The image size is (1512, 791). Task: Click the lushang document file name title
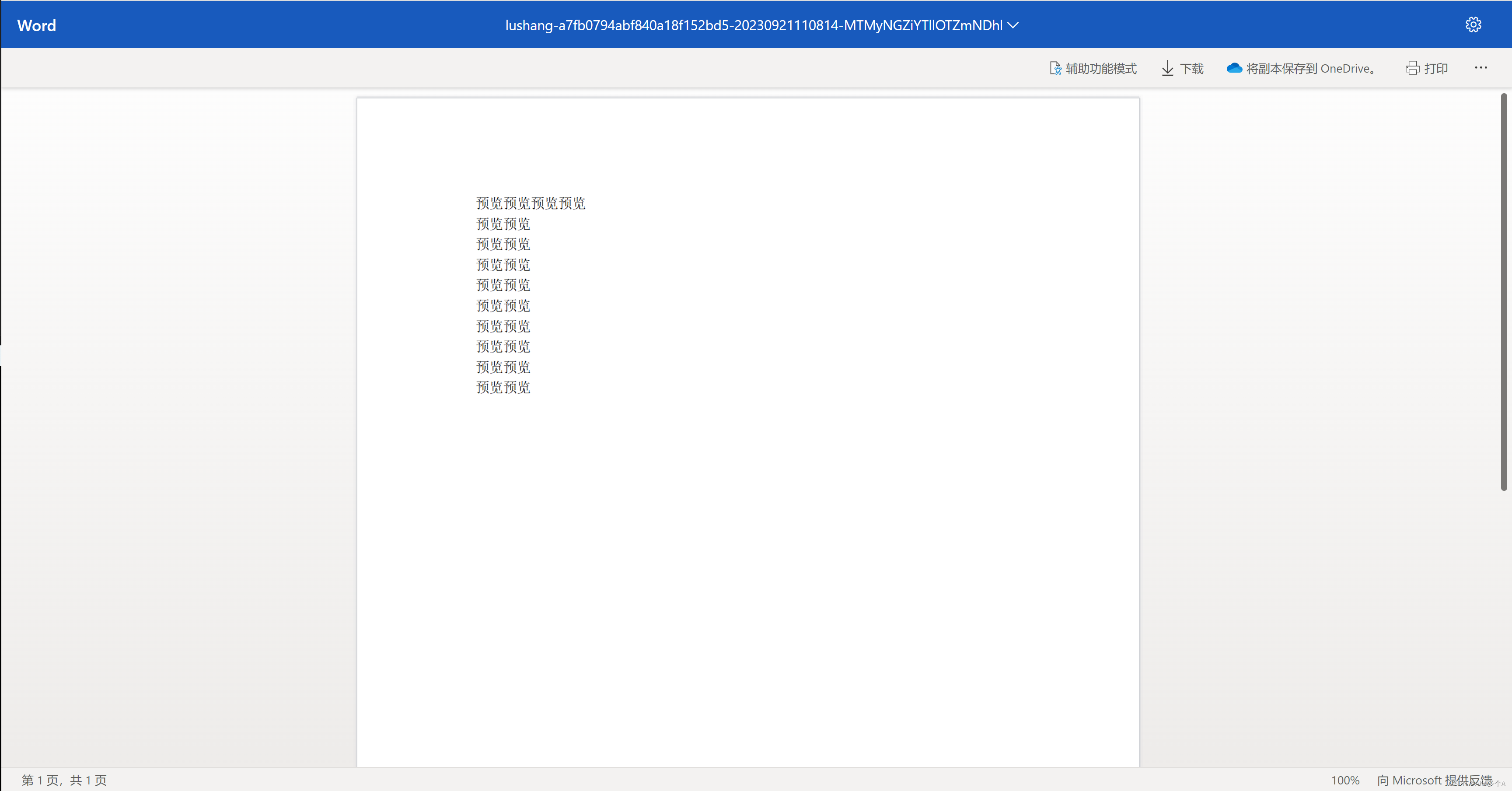754,25
